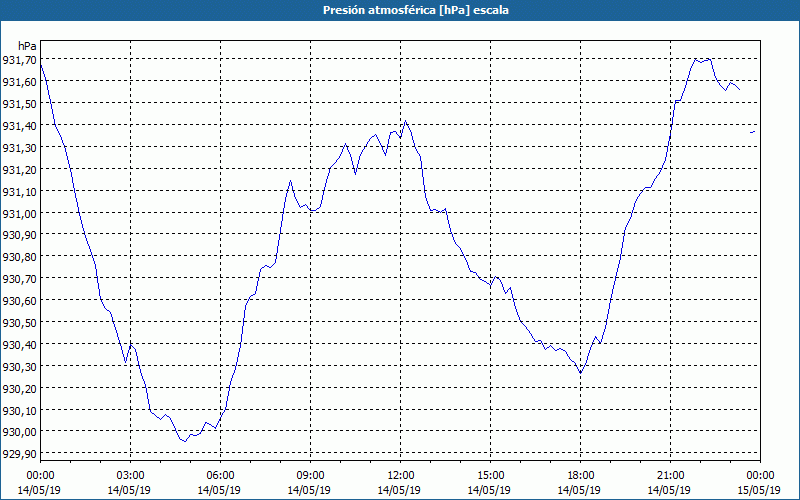
Task: Select the 'hPa' unit label
Action: 28,46
